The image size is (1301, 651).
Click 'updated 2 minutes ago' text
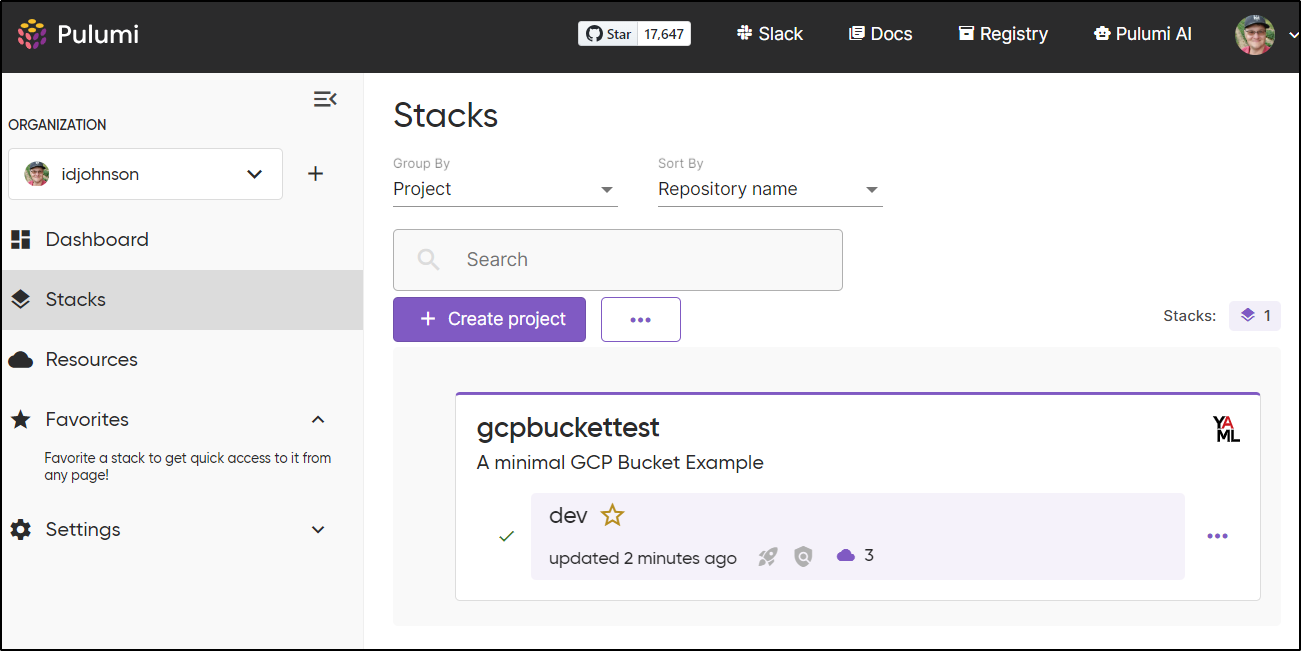pos(643,558)
